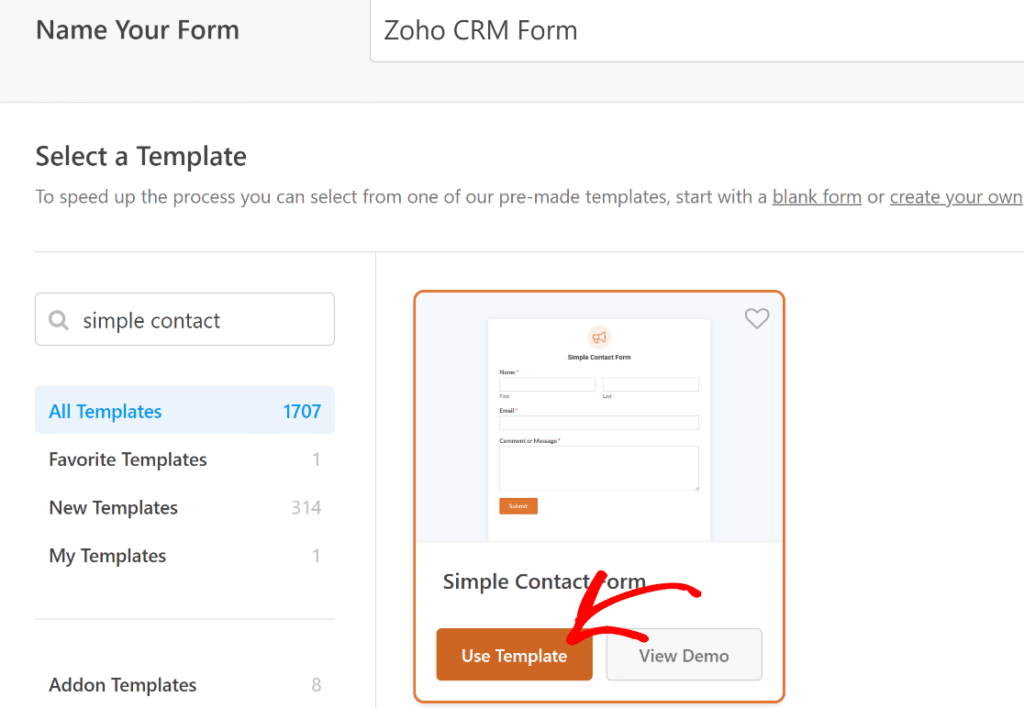Click the create your own link

pyautogui.click(x=955, y=196)
